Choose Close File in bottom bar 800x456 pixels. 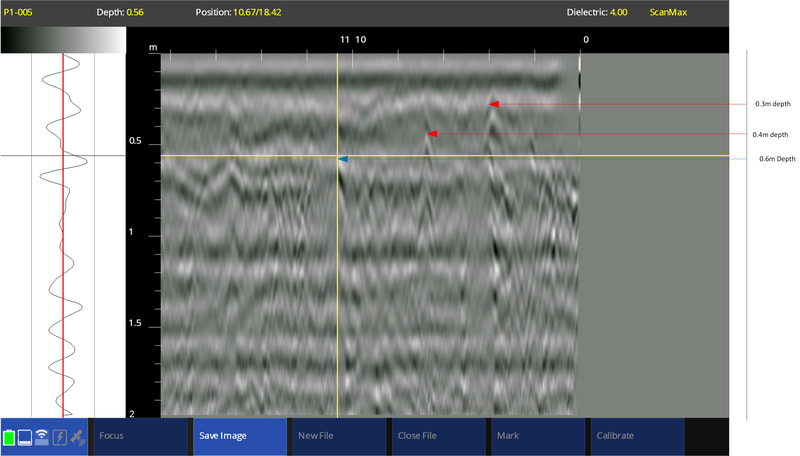click(436, 436)
